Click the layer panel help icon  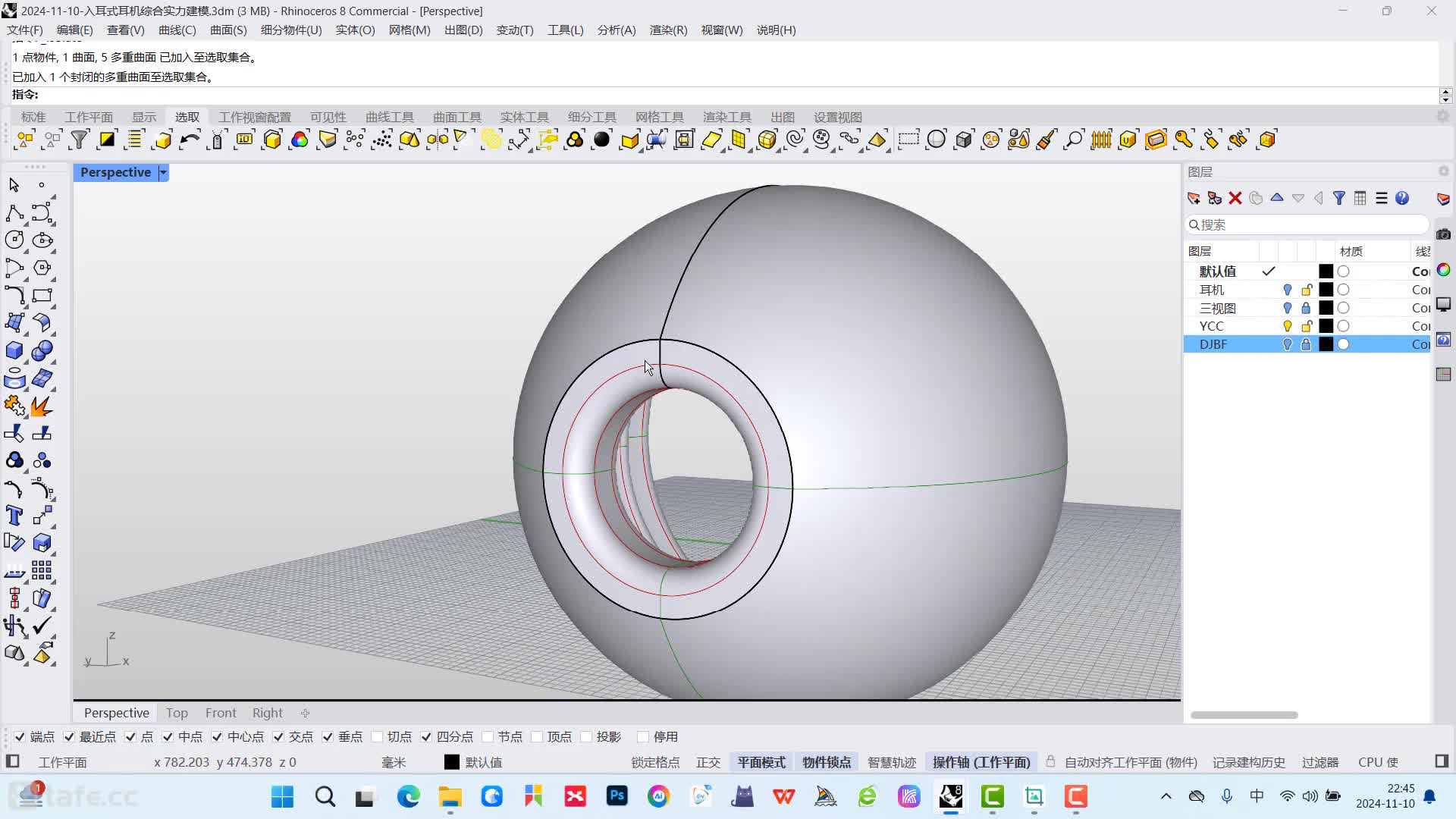point(1402,198)
